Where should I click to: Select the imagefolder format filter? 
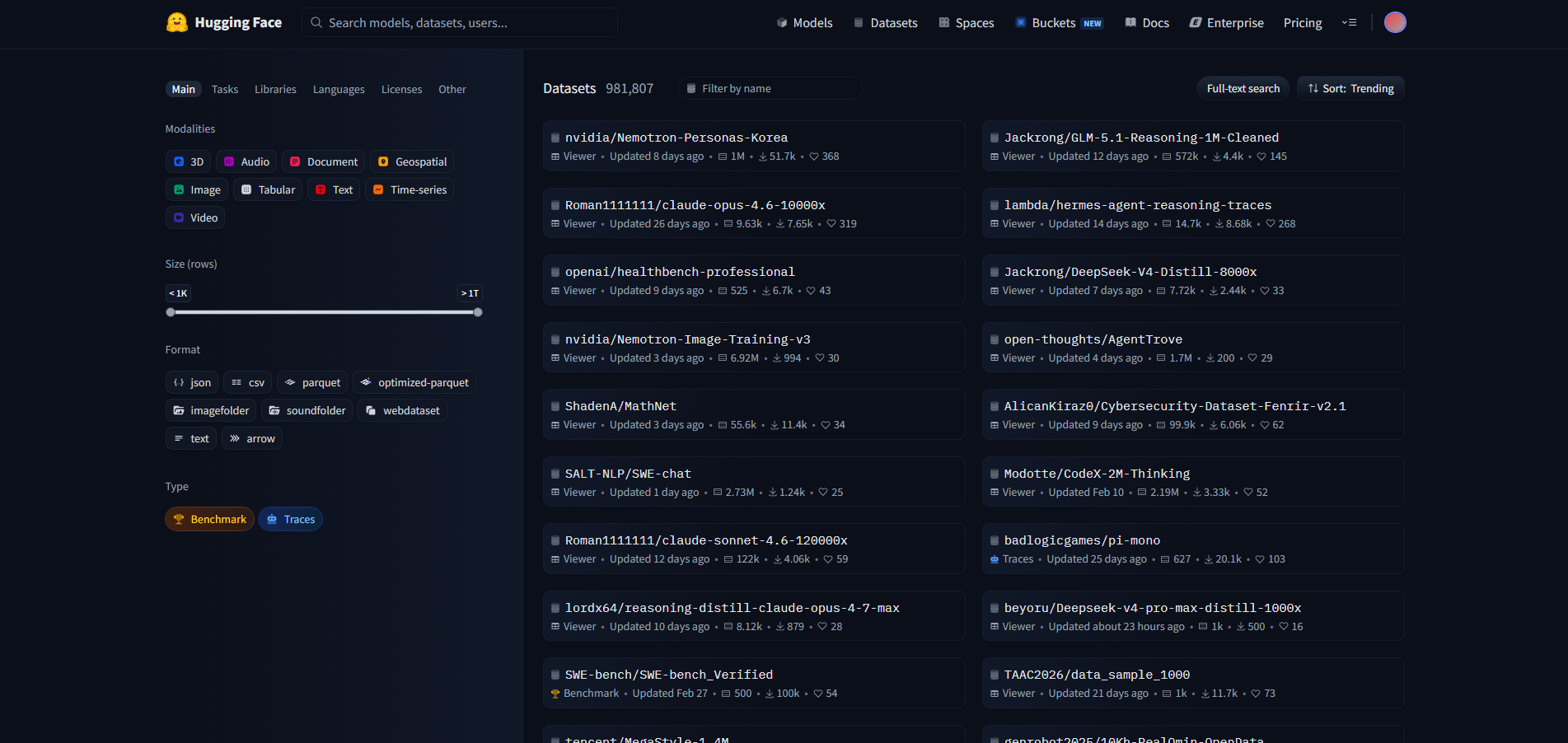pos(211,410)
